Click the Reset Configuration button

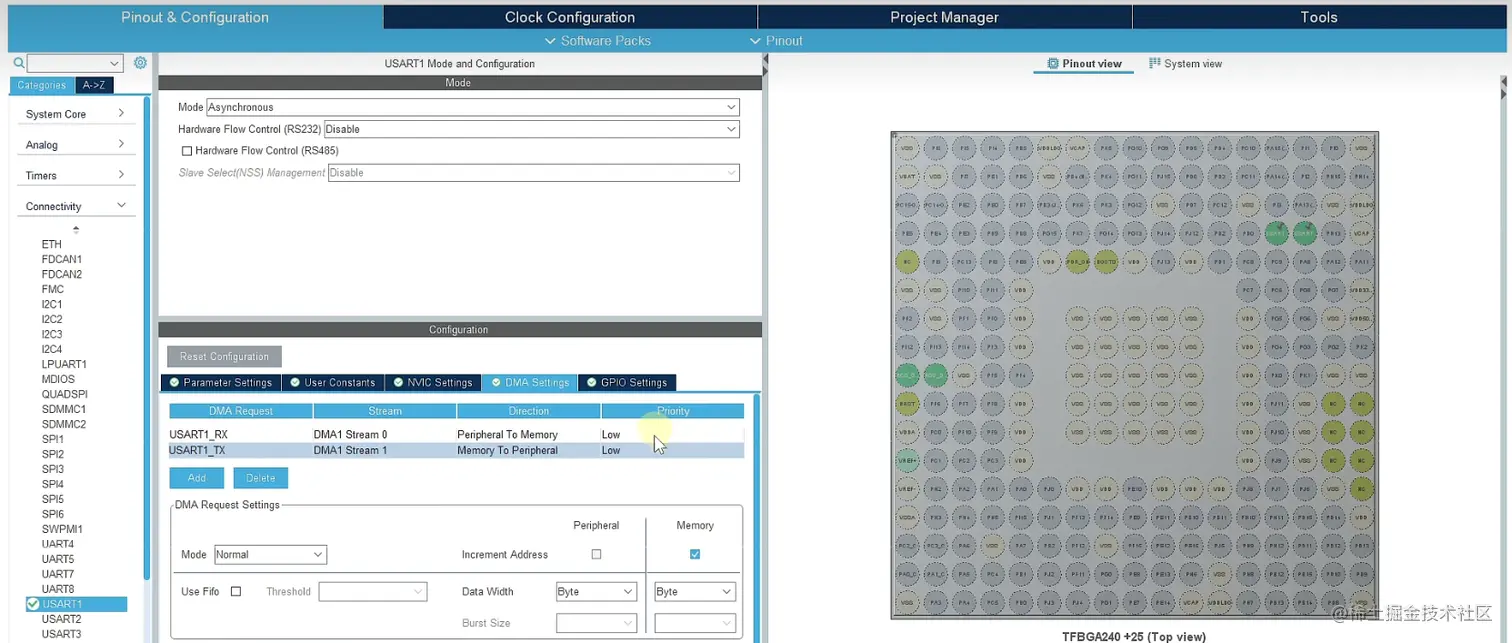(225, 356)
